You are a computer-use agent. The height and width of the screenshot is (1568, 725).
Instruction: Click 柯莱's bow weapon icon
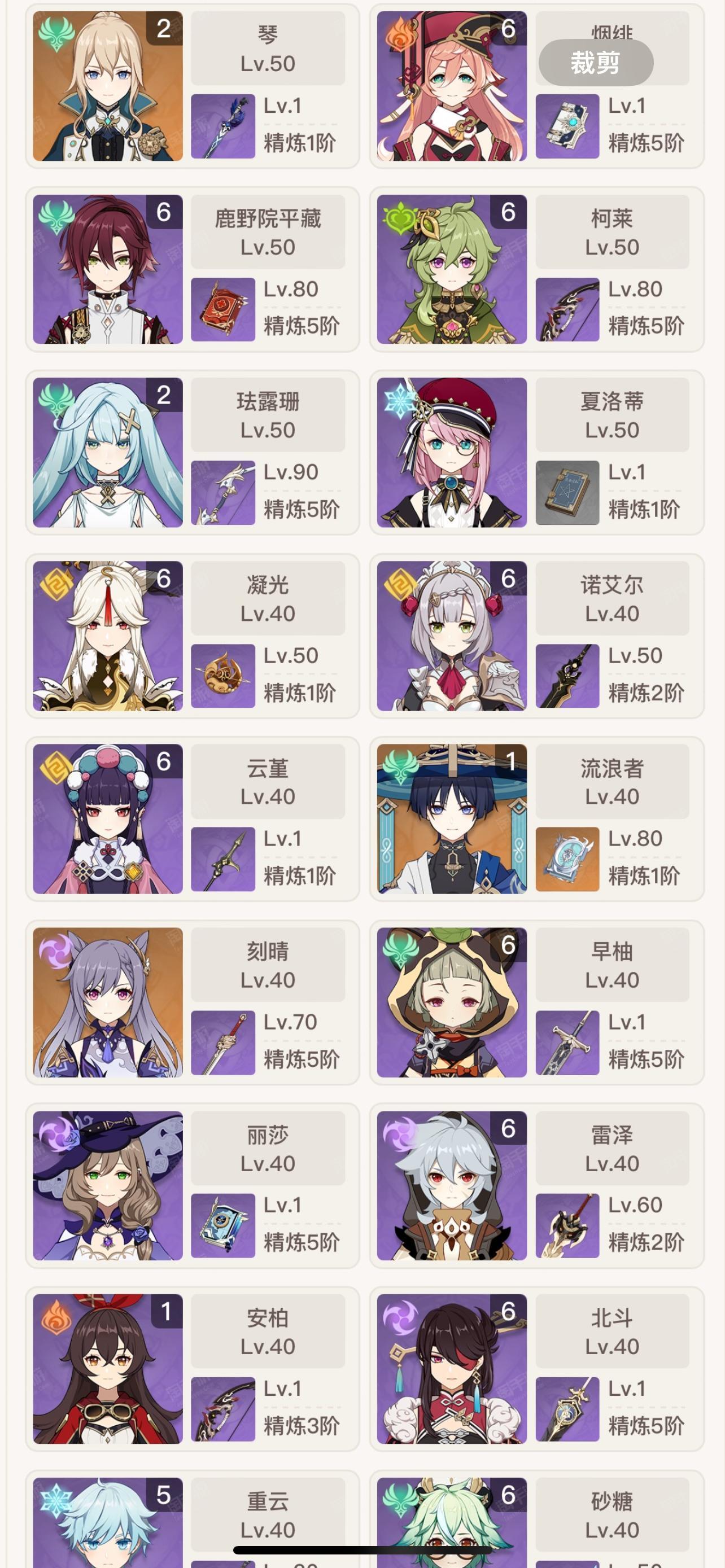(x=567, y=309)
